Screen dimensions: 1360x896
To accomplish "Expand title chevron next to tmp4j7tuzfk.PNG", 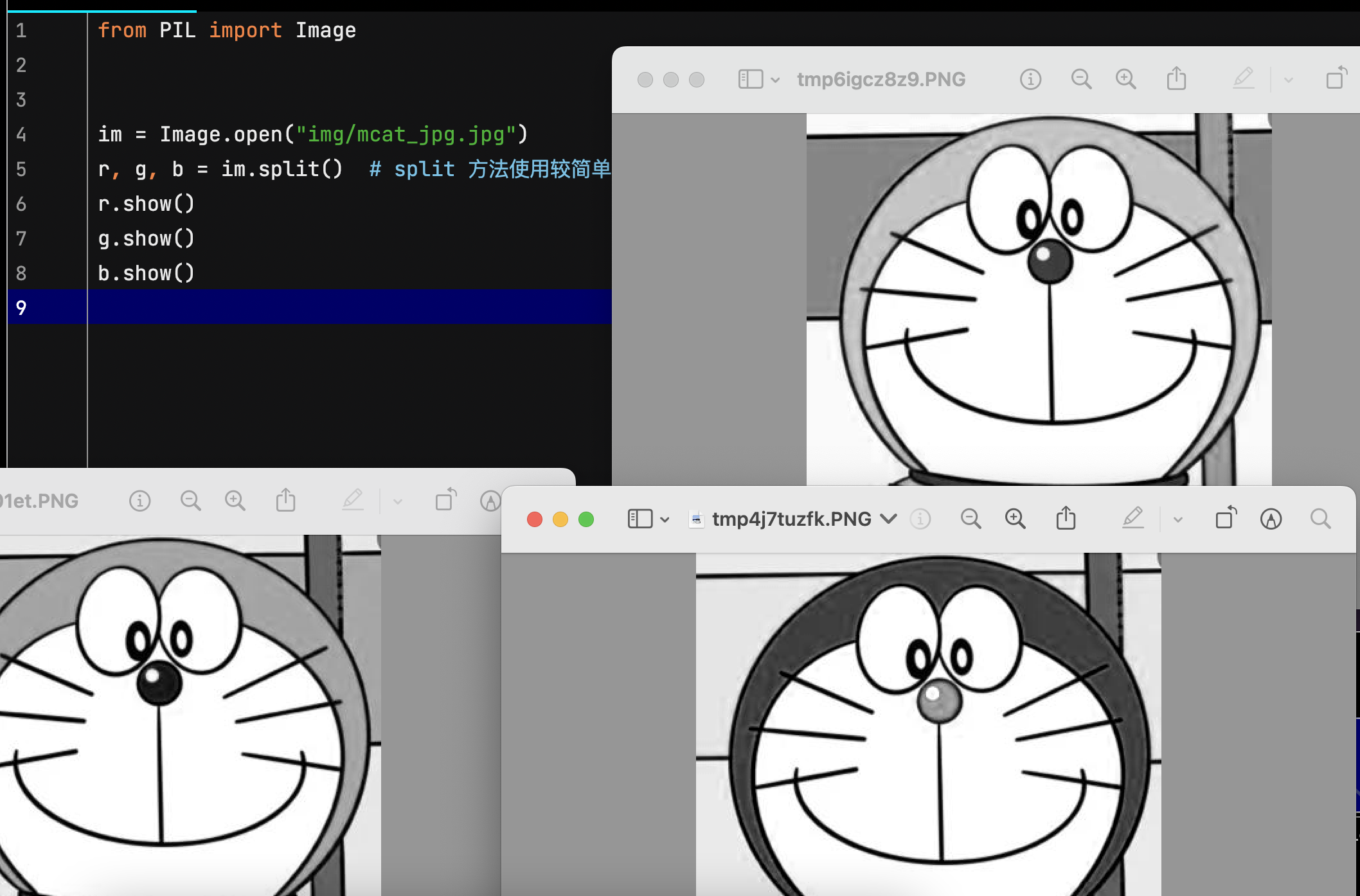I will 888,519.
